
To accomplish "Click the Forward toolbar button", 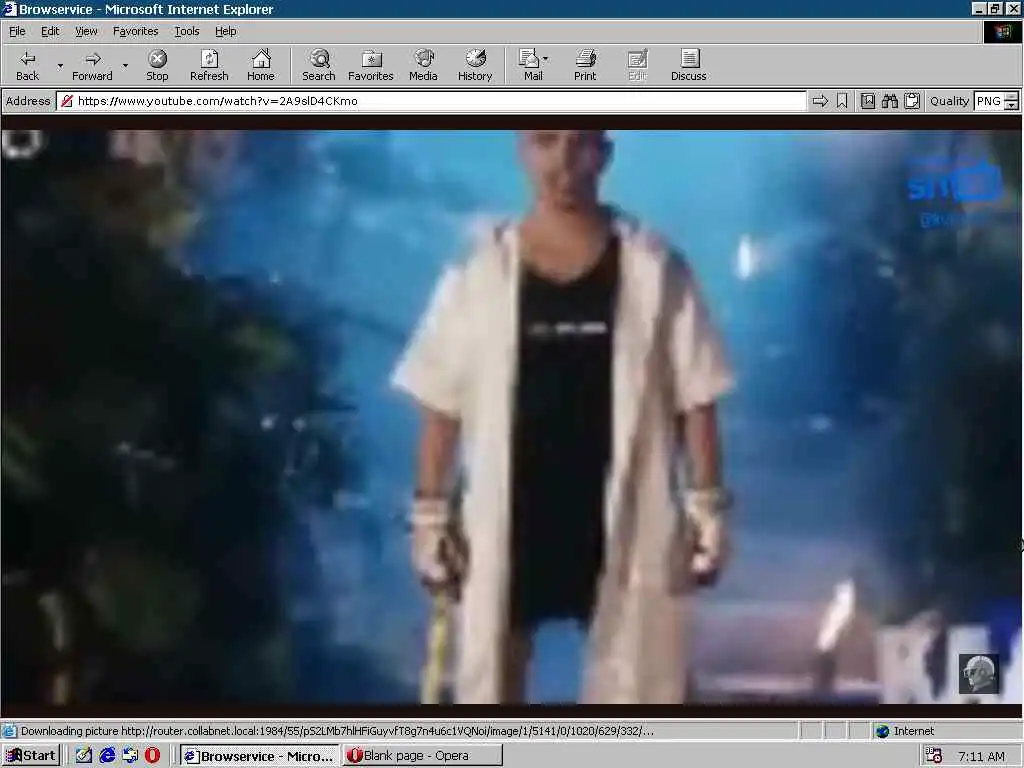I will click(92, 65).
